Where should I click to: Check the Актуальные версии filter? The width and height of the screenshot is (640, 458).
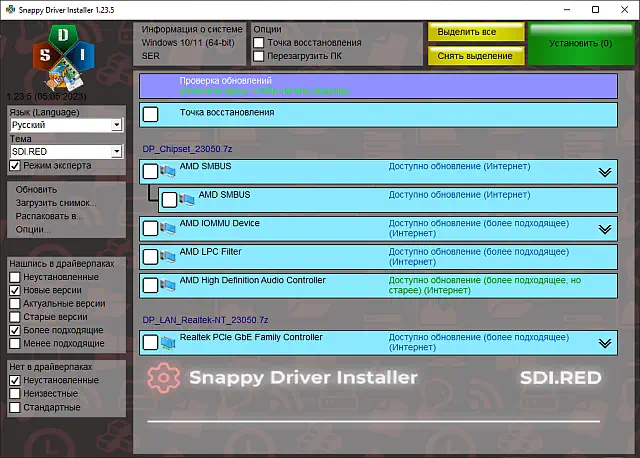[x=15, y=304]
